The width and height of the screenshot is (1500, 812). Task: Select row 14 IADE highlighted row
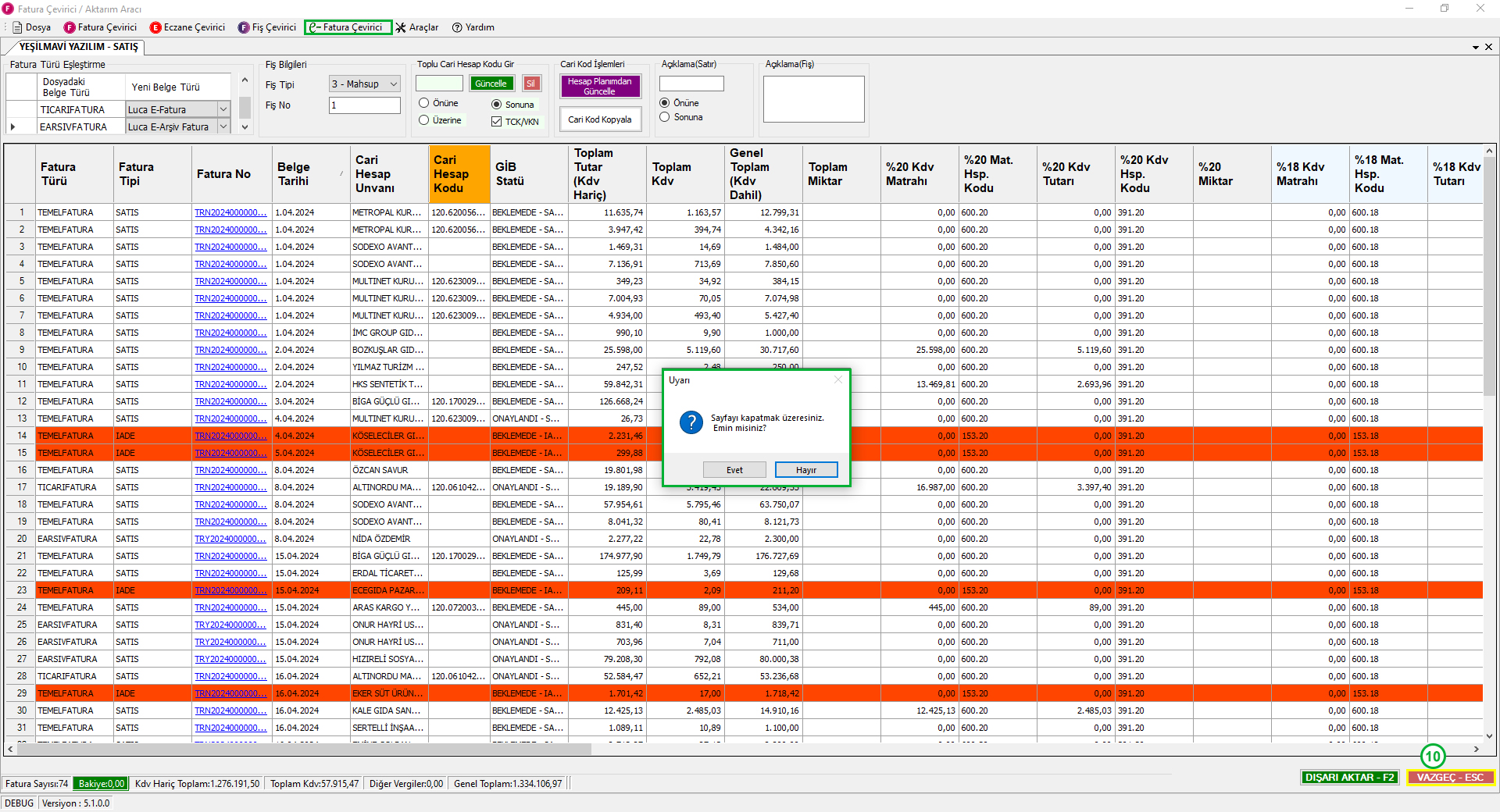(744, 436)
